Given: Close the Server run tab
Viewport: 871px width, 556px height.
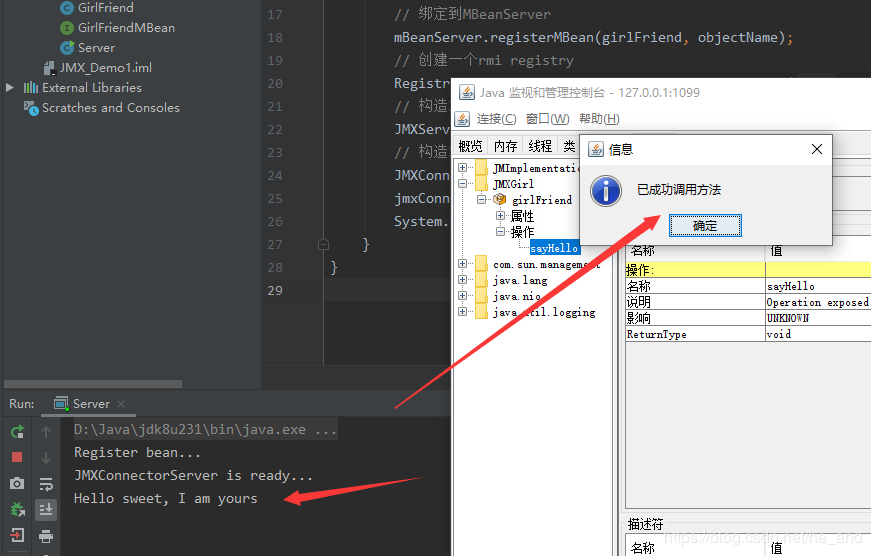Looking at the screenshot, I should 121,404.
